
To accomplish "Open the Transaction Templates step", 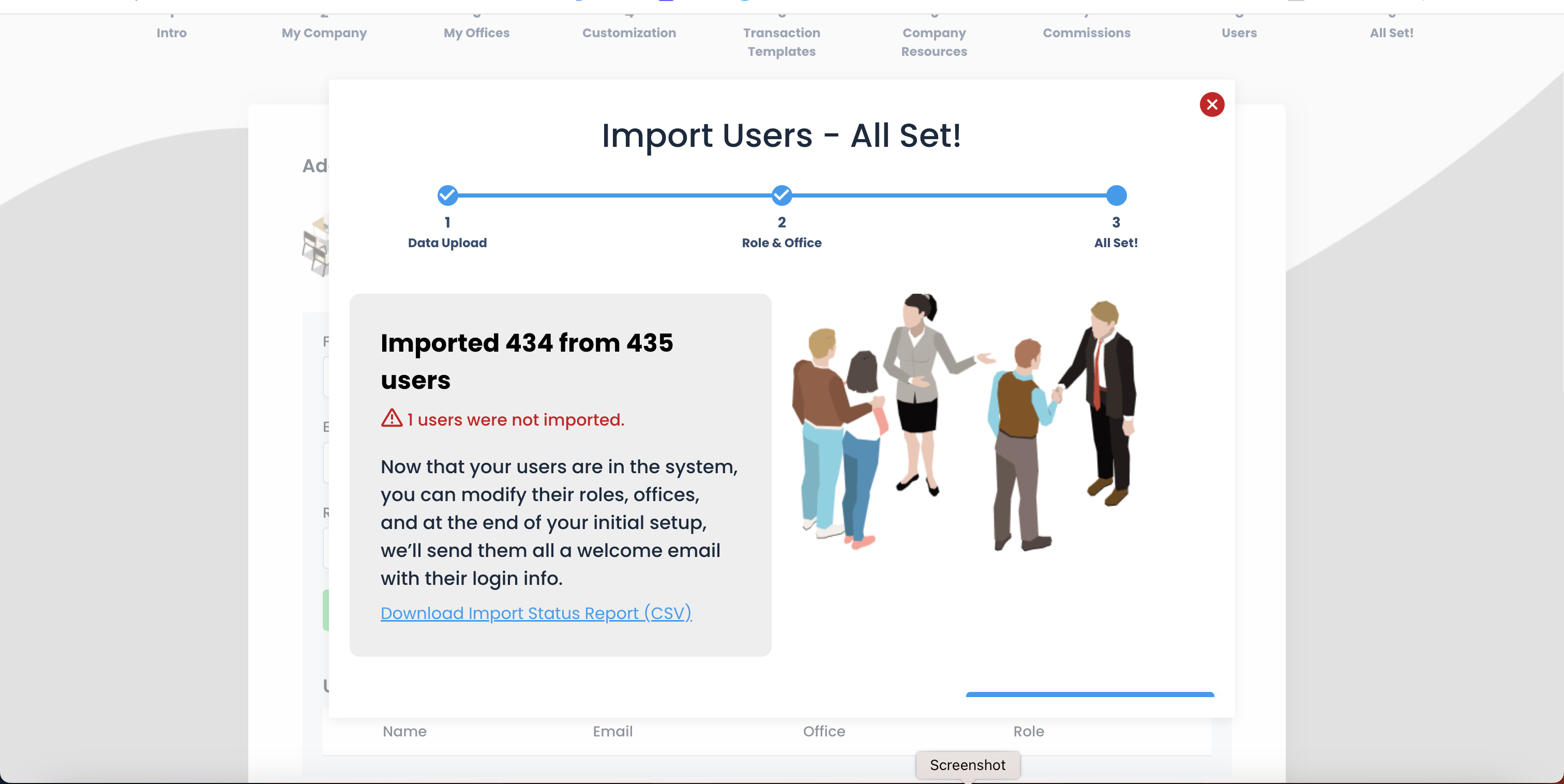I will [x=781, y=42].
